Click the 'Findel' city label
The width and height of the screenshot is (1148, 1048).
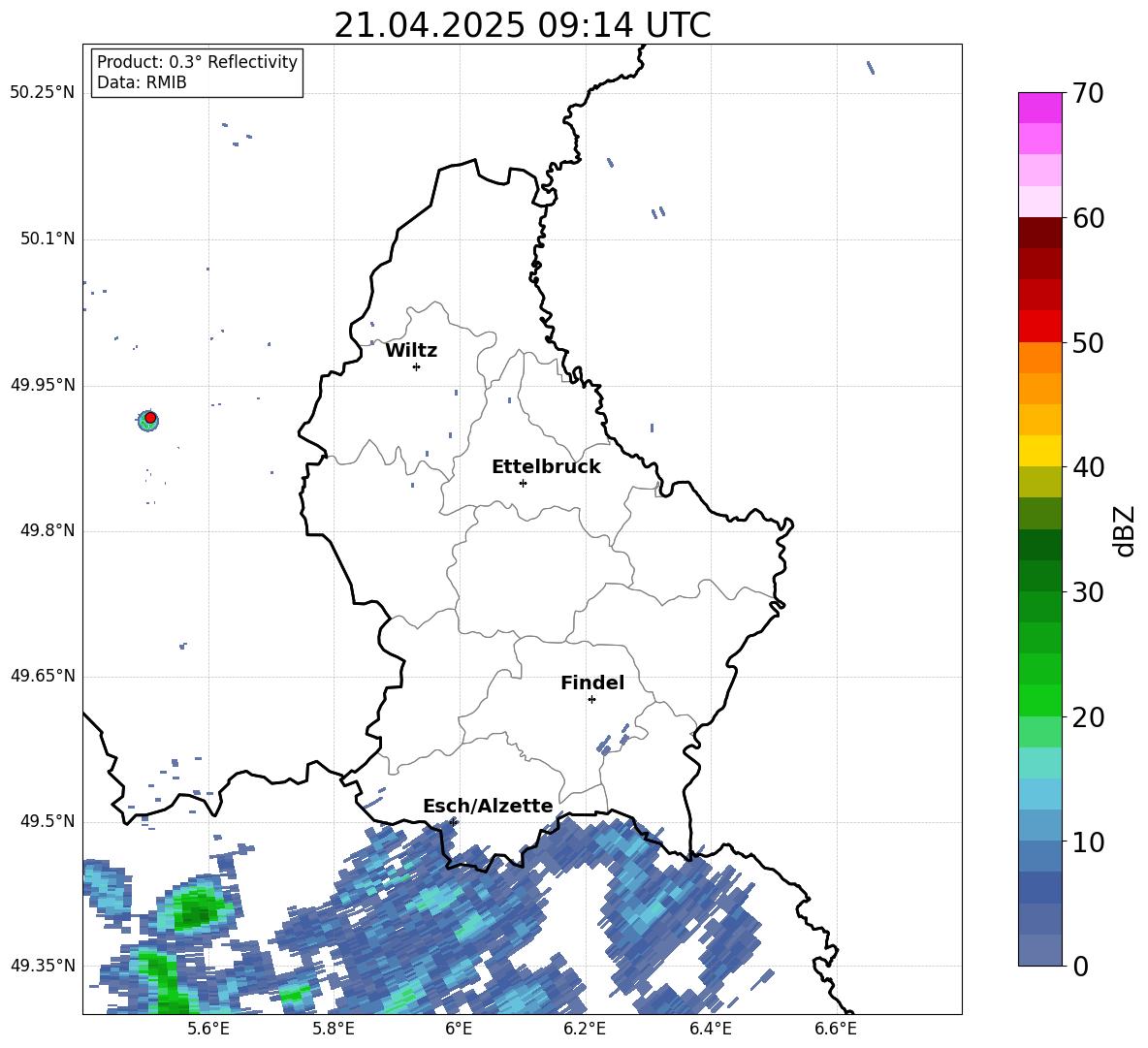592,683
